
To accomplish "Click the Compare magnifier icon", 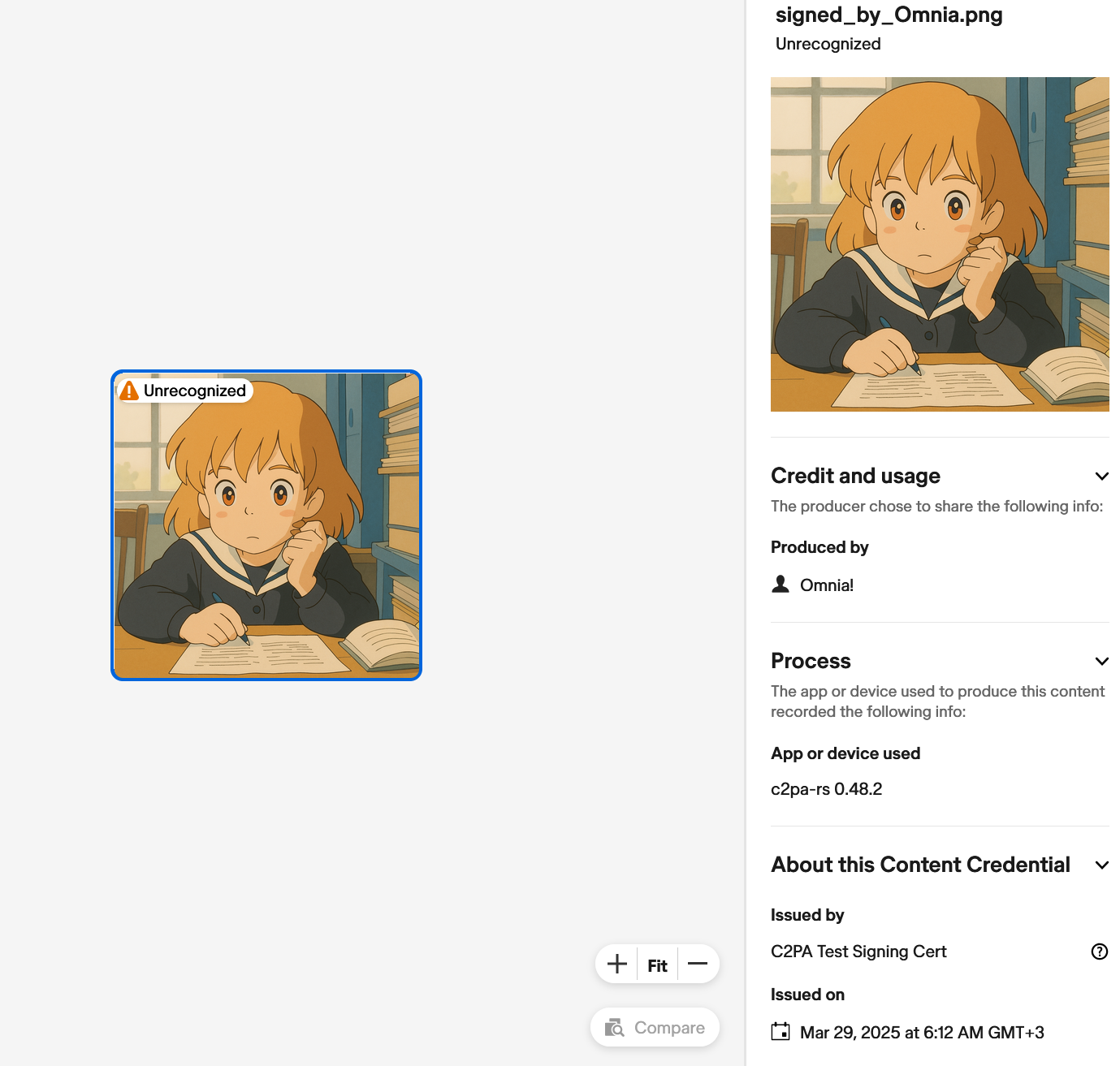I will pyautogui.click(x=615, y=1028).
